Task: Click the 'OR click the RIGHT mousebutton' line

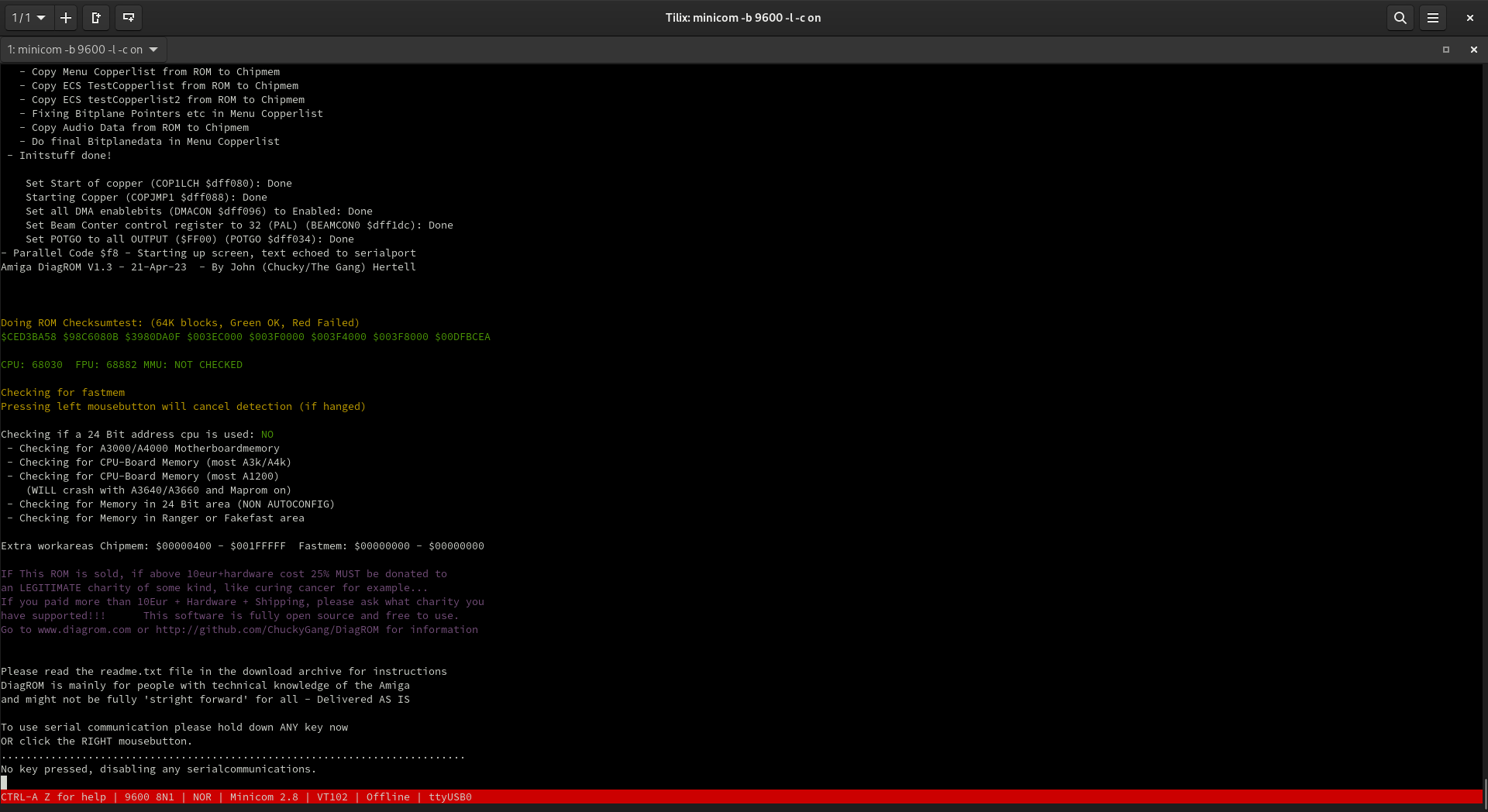Action: coord(97,741)
